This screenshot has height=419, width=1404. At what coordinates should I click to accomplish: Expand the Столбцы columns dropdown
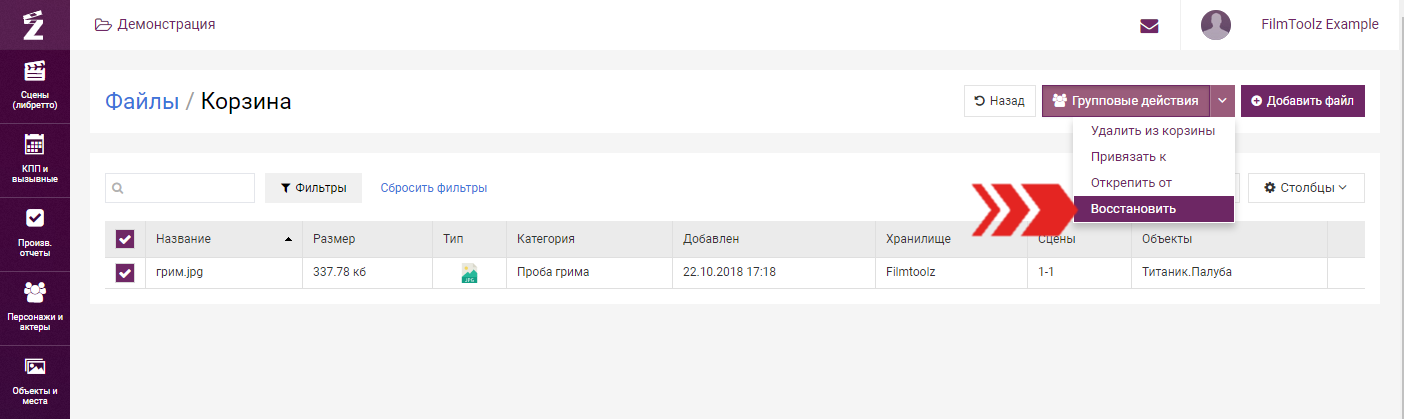coord(1306,187)
